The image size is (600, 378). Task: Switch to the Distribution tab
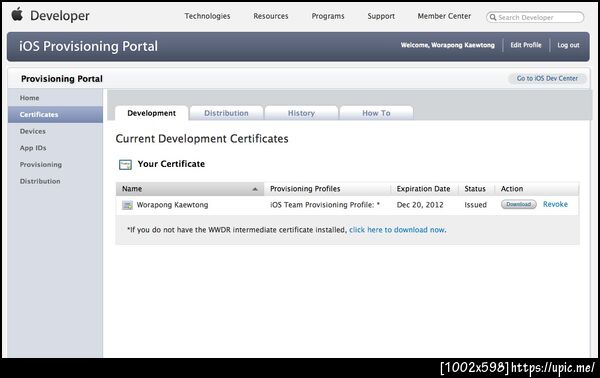(226, 113)
